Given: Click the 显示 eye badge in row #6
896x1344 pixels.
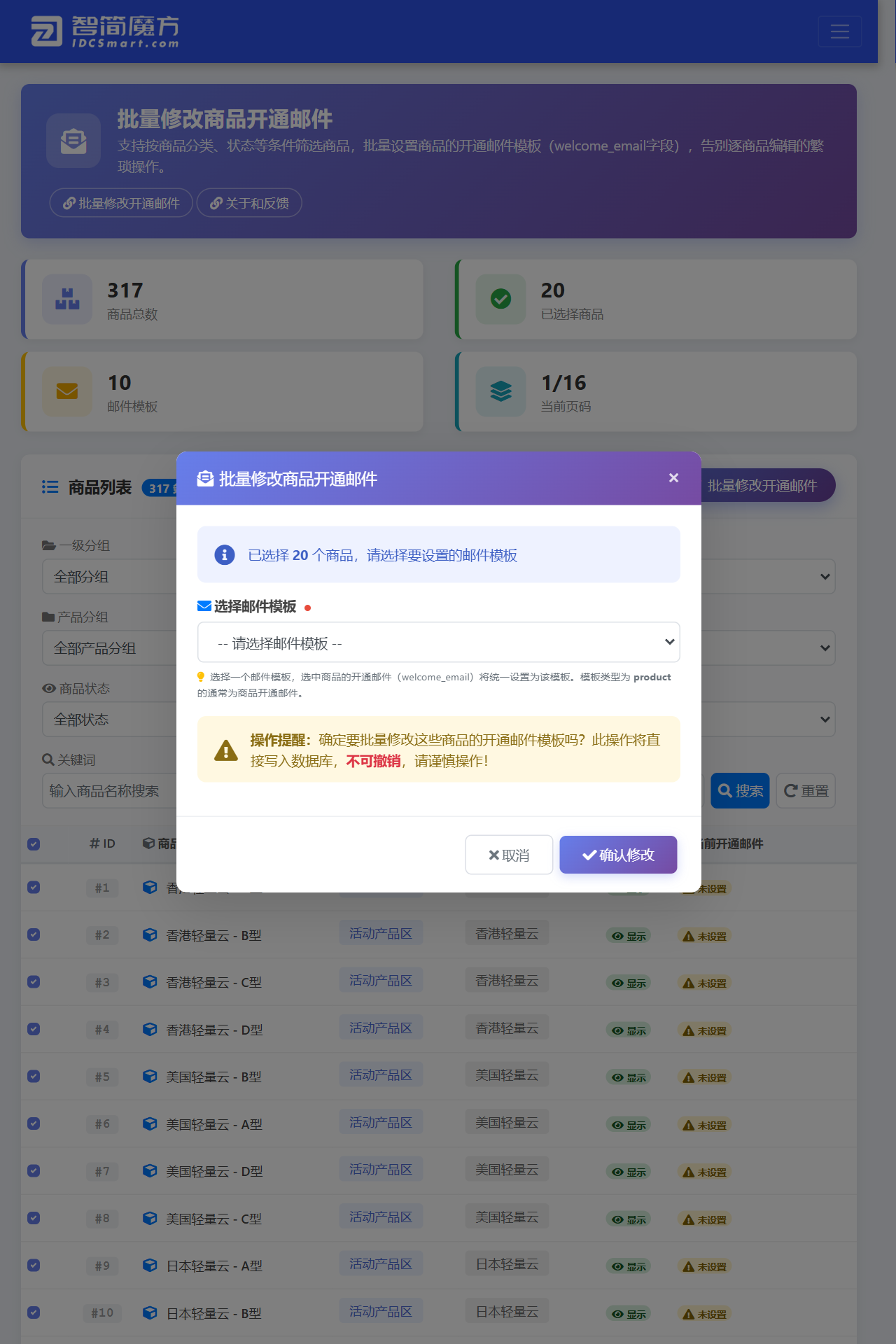Looking at the screenshot, I should click(x=629, y=1125).
